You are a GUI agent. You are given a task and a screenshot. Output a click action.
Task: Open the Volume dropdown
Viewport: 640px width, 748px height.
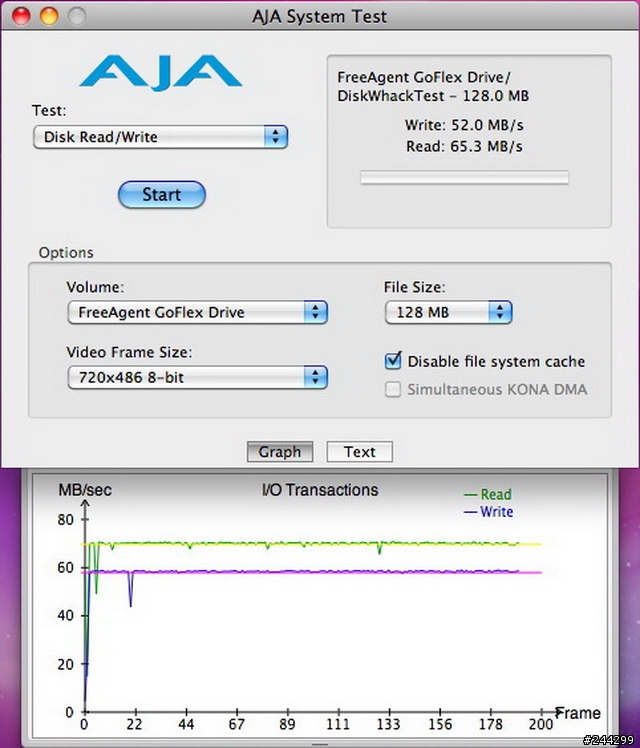pyautogui.click(x=197, y=312)
